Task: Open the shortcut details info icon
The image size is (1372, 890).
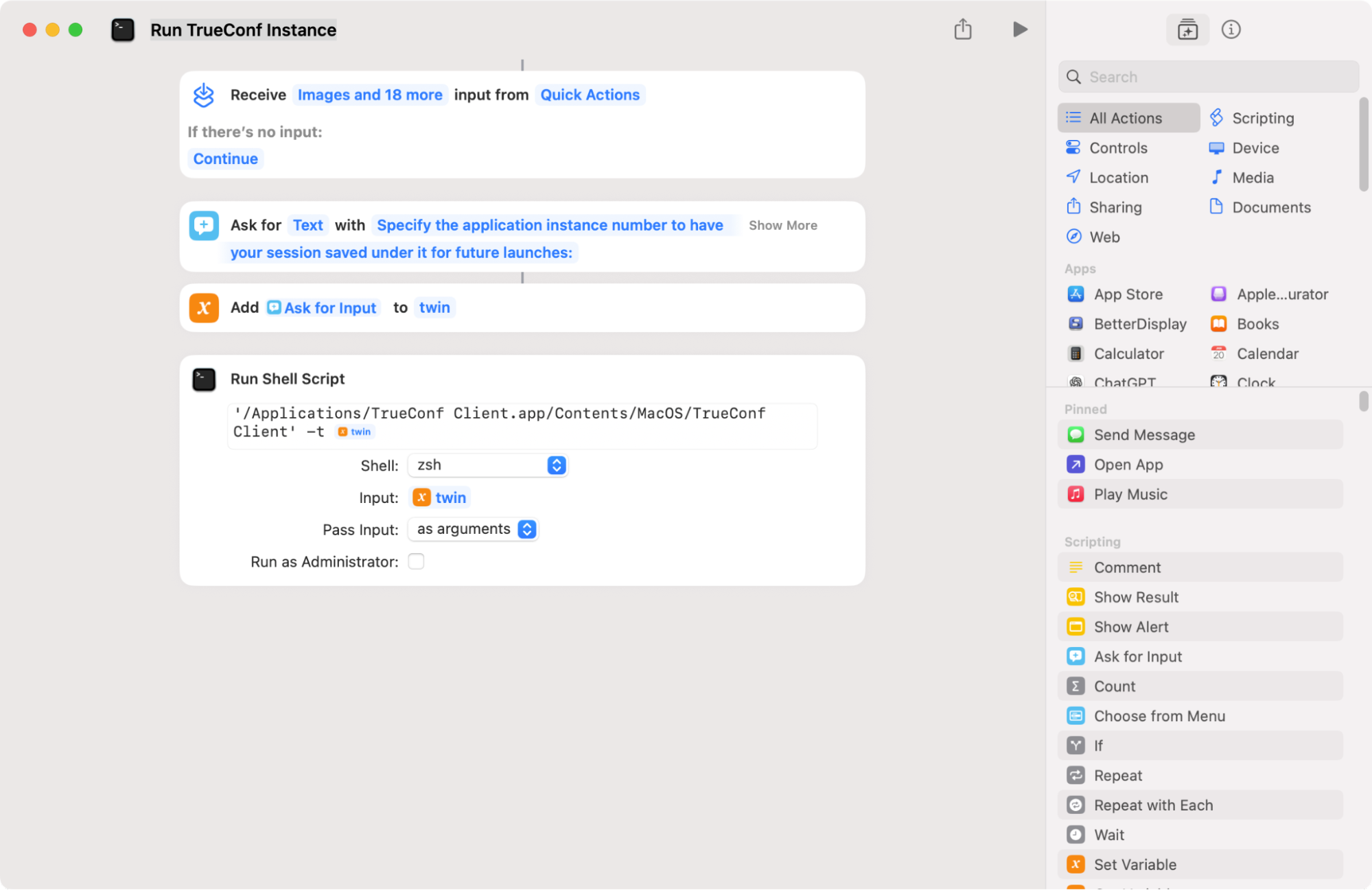Action: 1231,30
